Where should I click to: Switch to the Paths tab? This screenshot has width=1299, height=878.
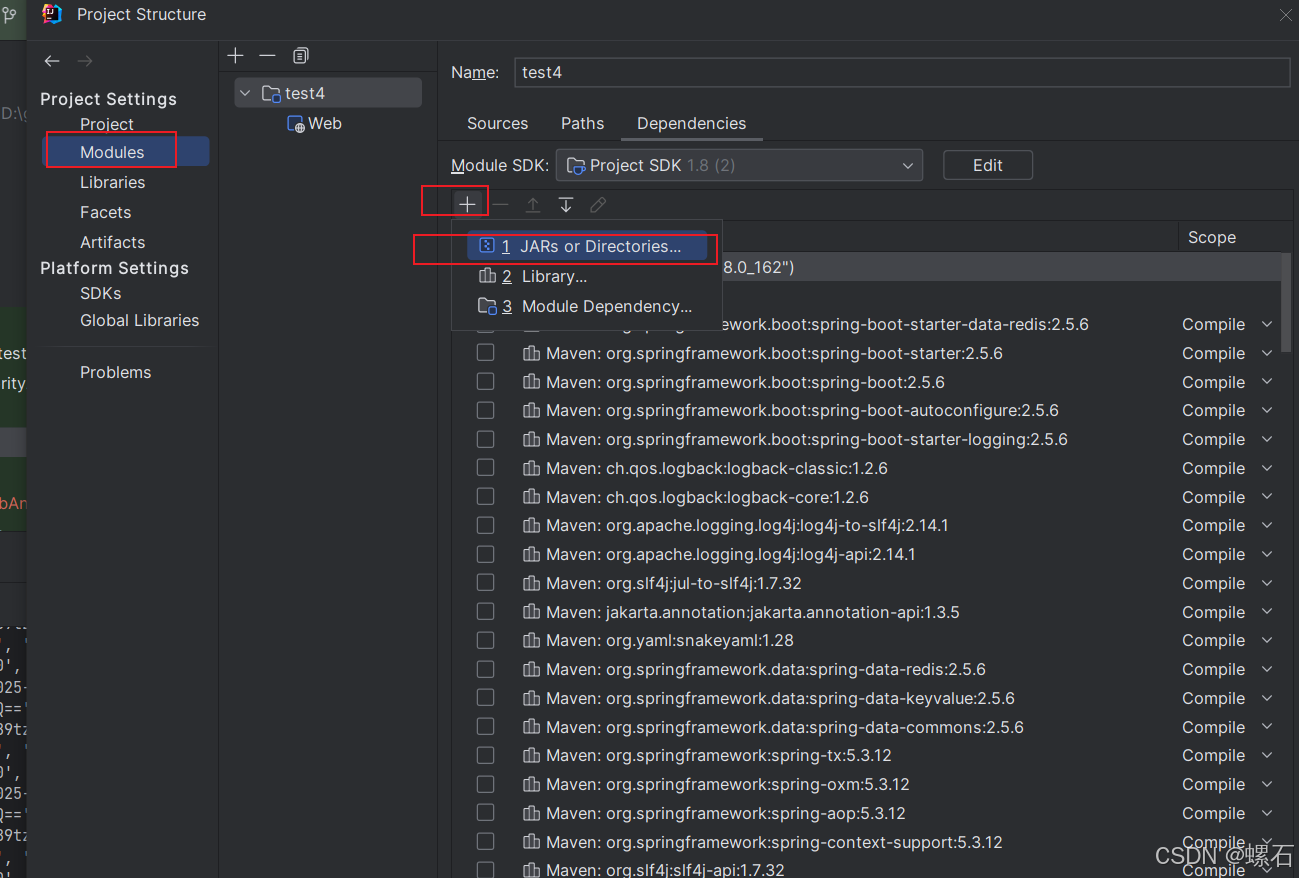pos(582,123)
